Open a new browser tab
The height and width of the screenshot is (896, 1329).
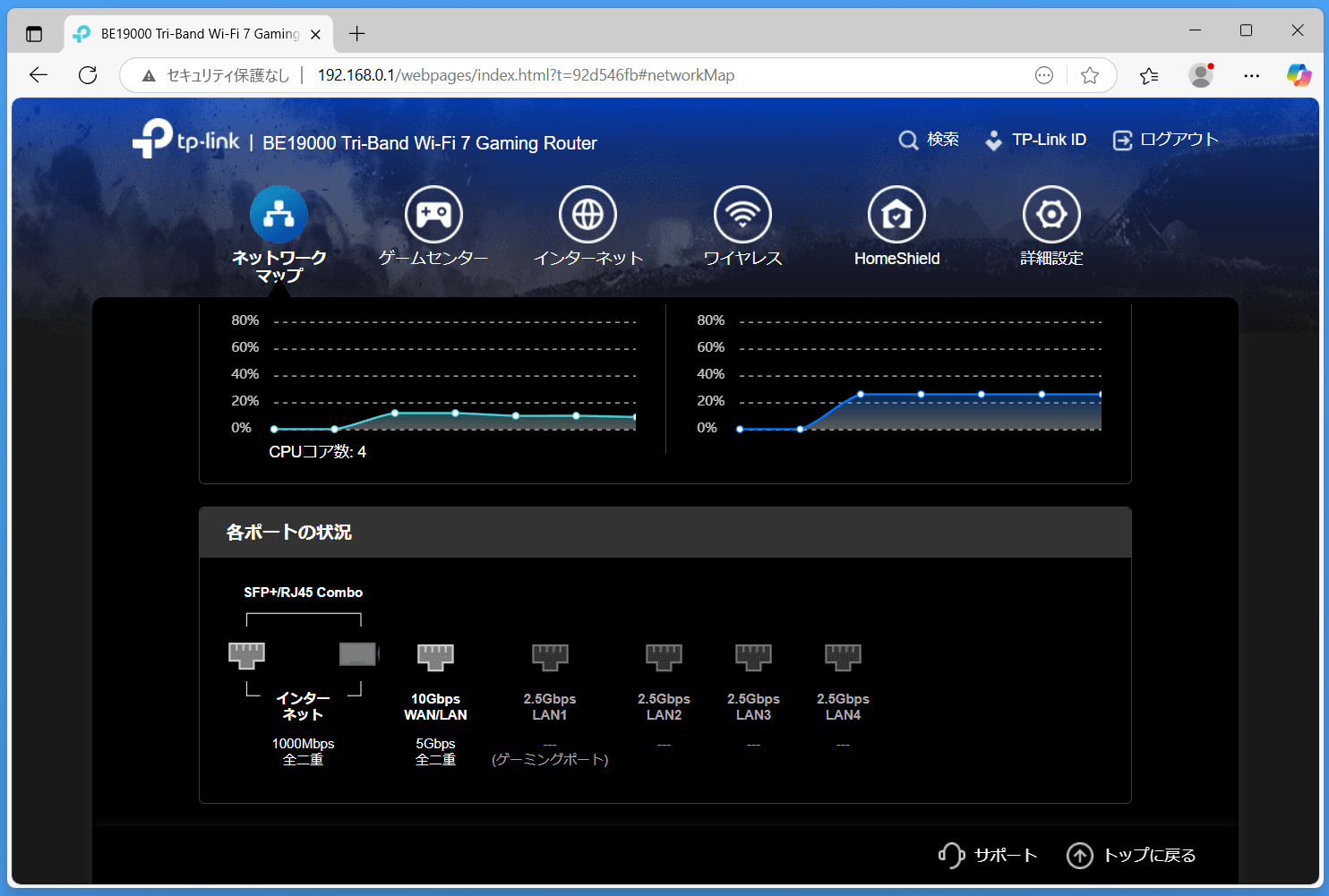point(356,34)
